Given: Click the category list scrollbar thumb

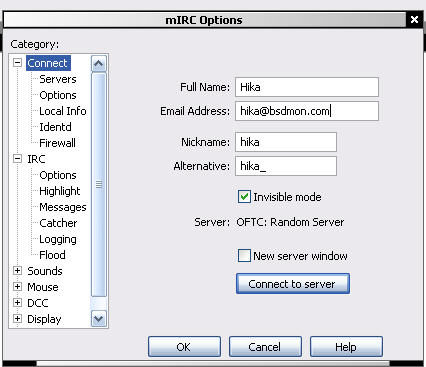Looking at the screenshot, I should pyautogui.click(x=99, y=185).
